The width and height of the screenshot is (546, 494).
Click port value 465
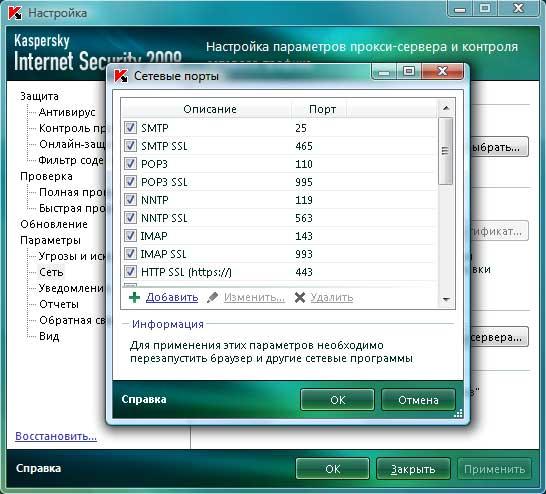coord(304,146)
